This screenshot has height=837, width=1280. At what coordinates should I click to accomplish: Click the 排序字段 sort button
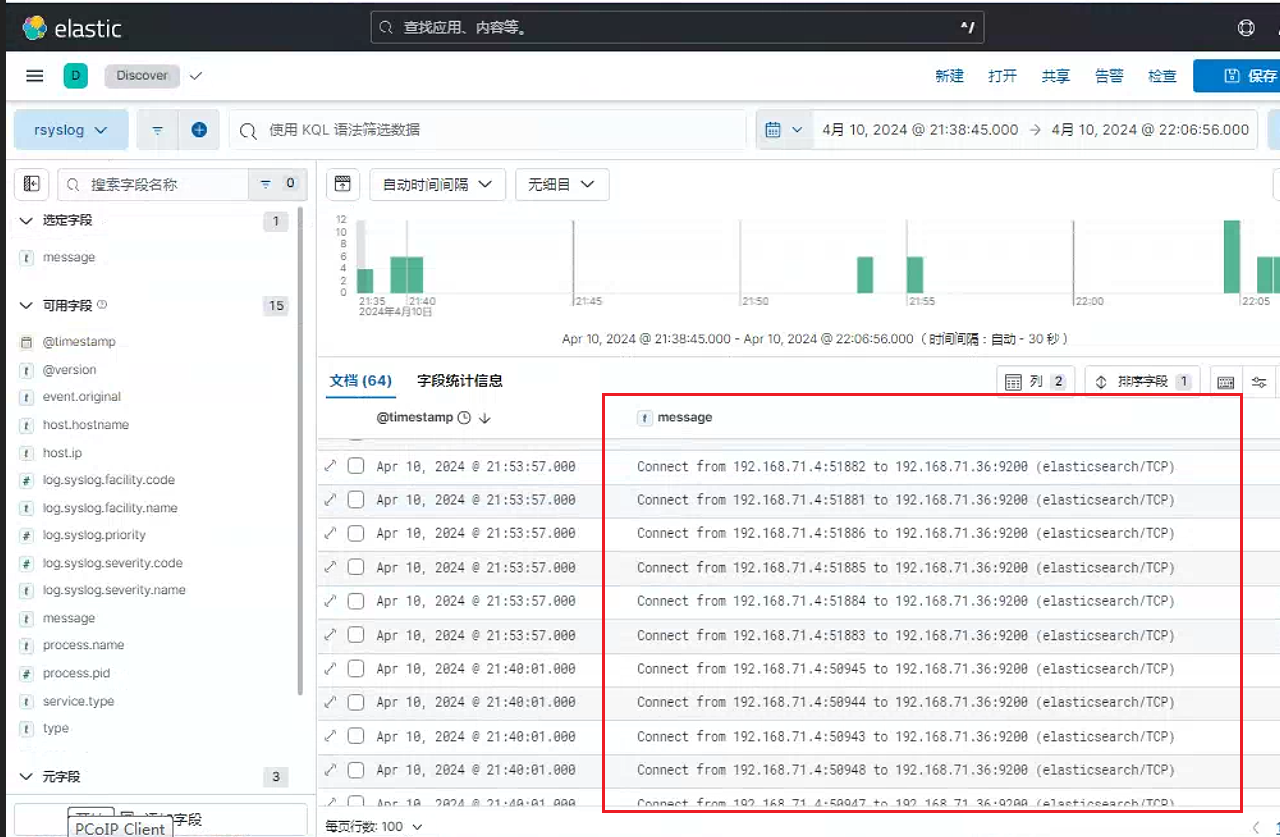(x=1143, y=382)
